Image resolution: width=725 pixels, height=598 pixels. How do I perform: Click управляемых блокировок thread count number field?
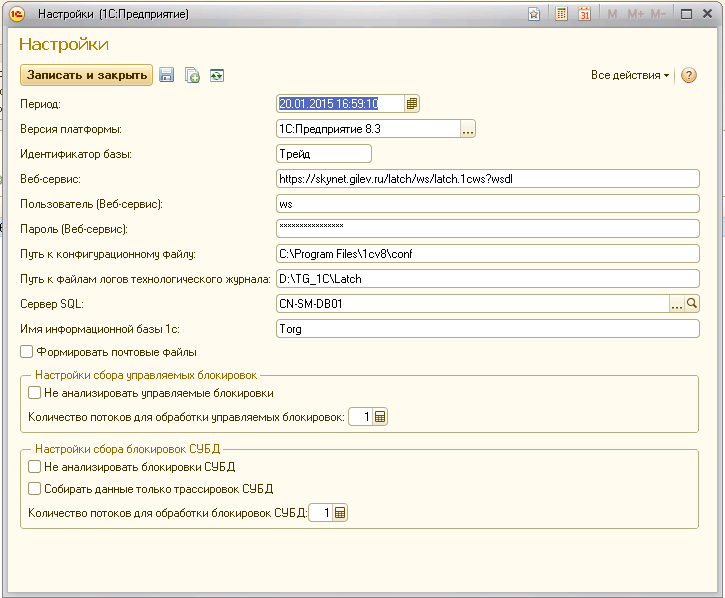coord(361,417)
